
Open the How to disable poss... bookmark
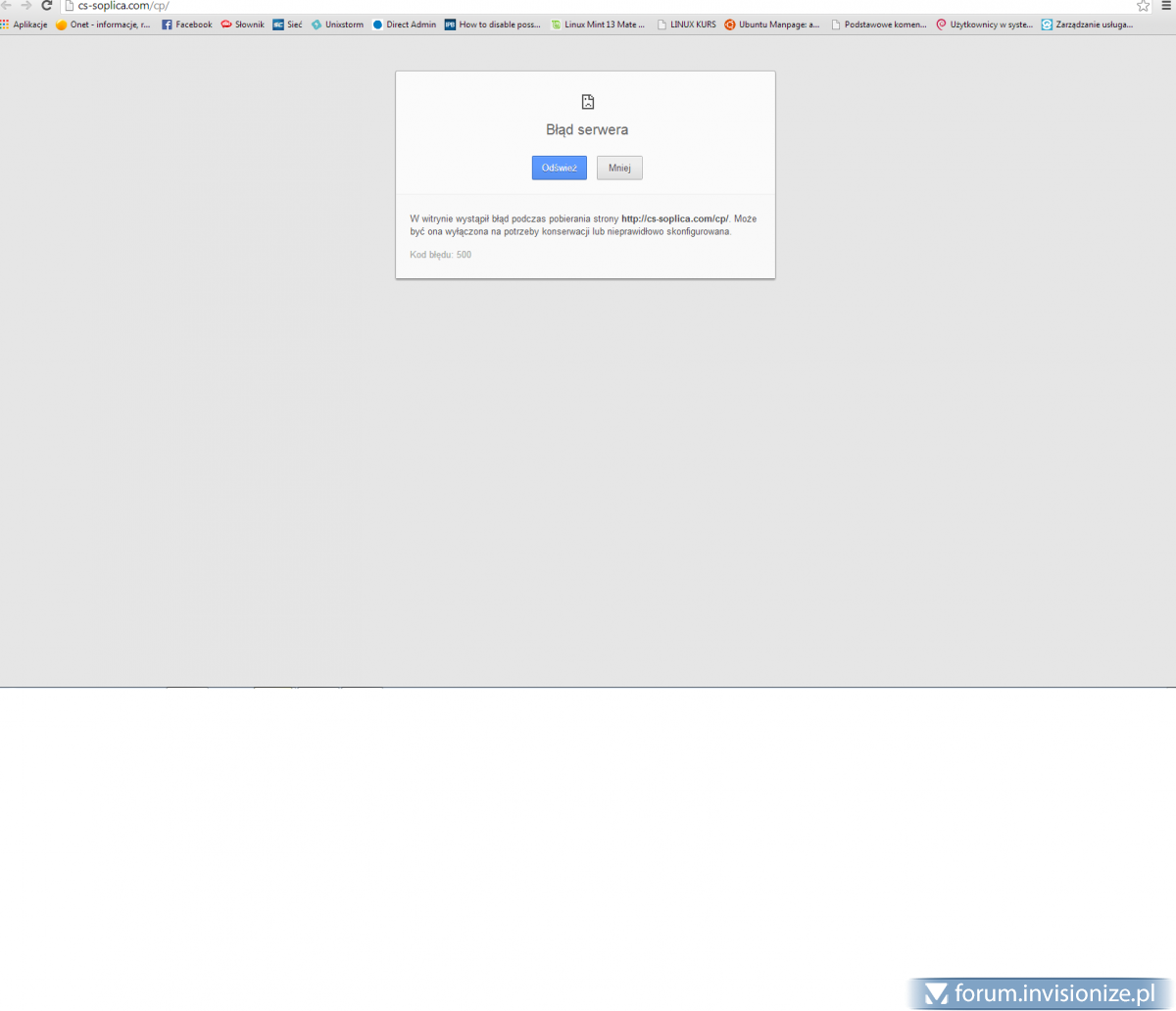click(x=493, y=24)
